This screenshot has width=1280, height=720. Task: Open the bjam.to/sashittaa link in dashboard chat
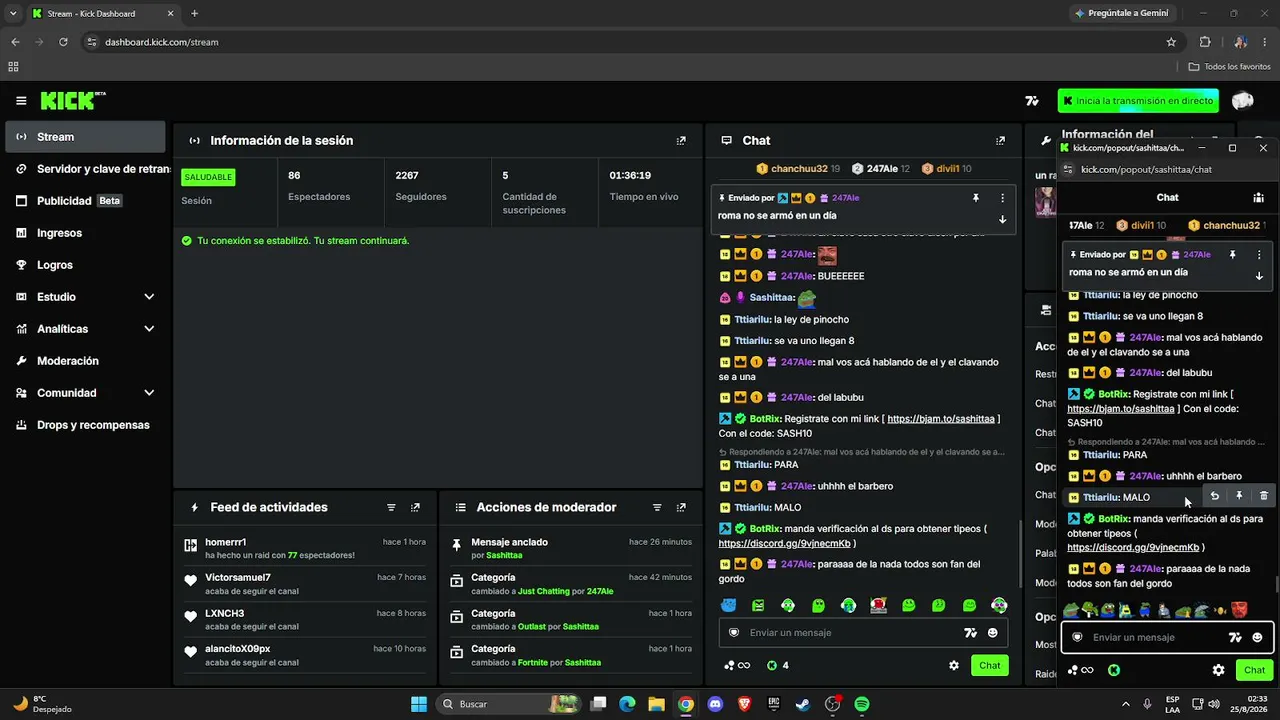941,419
